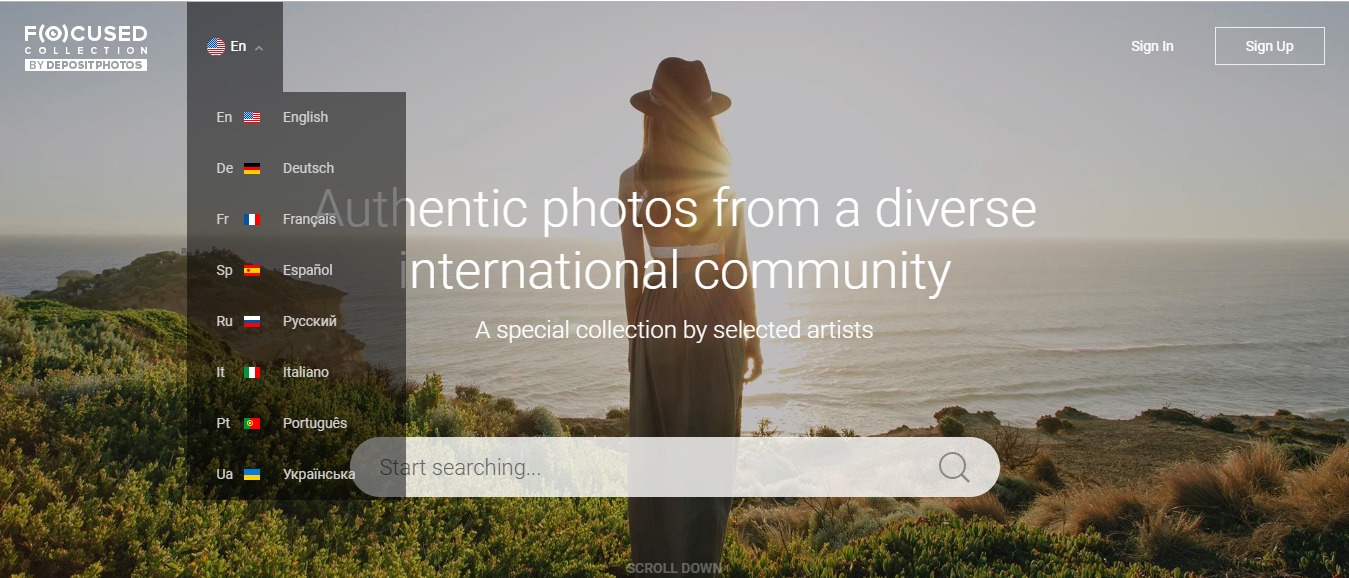Click the Spanish flag icon
The height and width of the screenshot is (578, 1349).
[252, 270]
